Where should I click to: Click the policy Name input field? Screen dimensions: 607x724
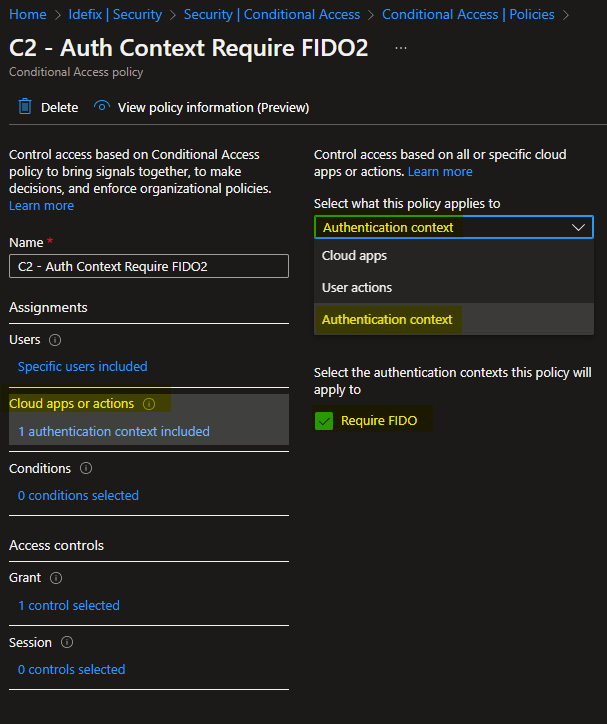click(149, 266)
